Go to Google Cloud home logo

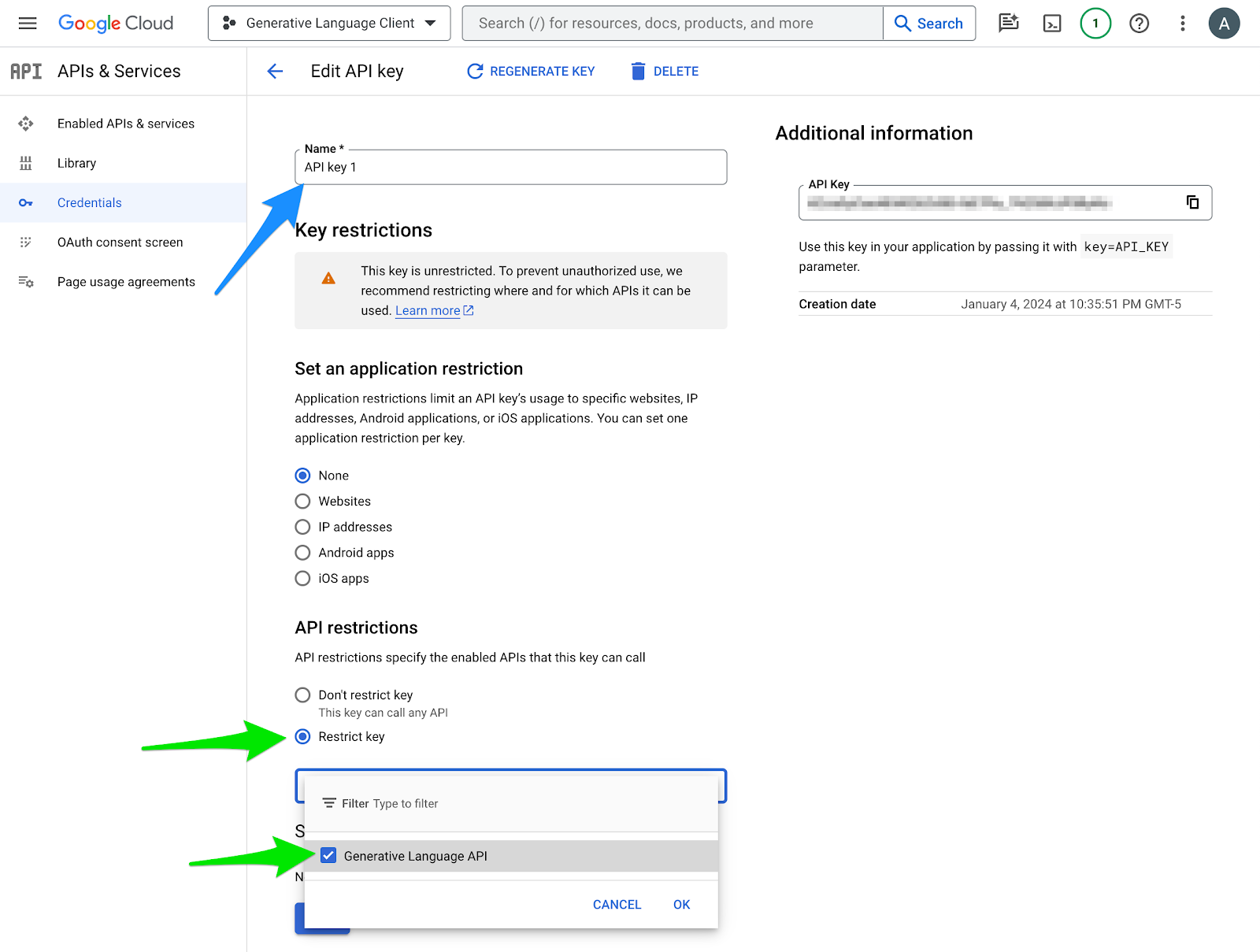(116, 24)
